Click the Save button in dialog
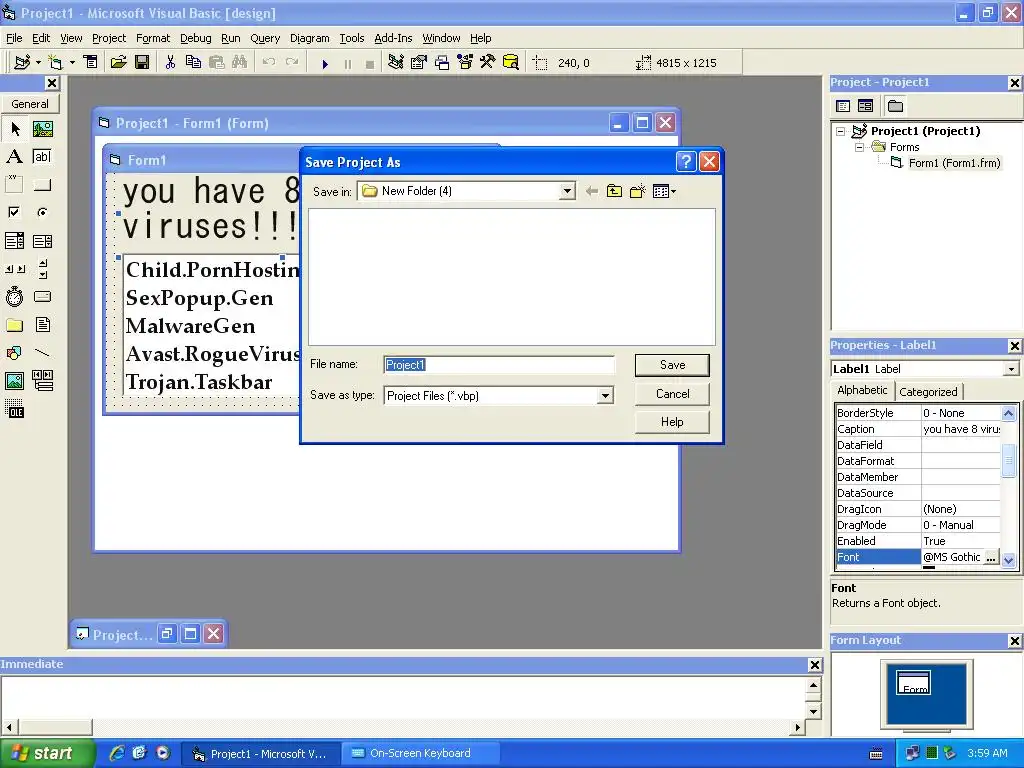The width and height of the screenshot is (1024, 768). point(672,365)
